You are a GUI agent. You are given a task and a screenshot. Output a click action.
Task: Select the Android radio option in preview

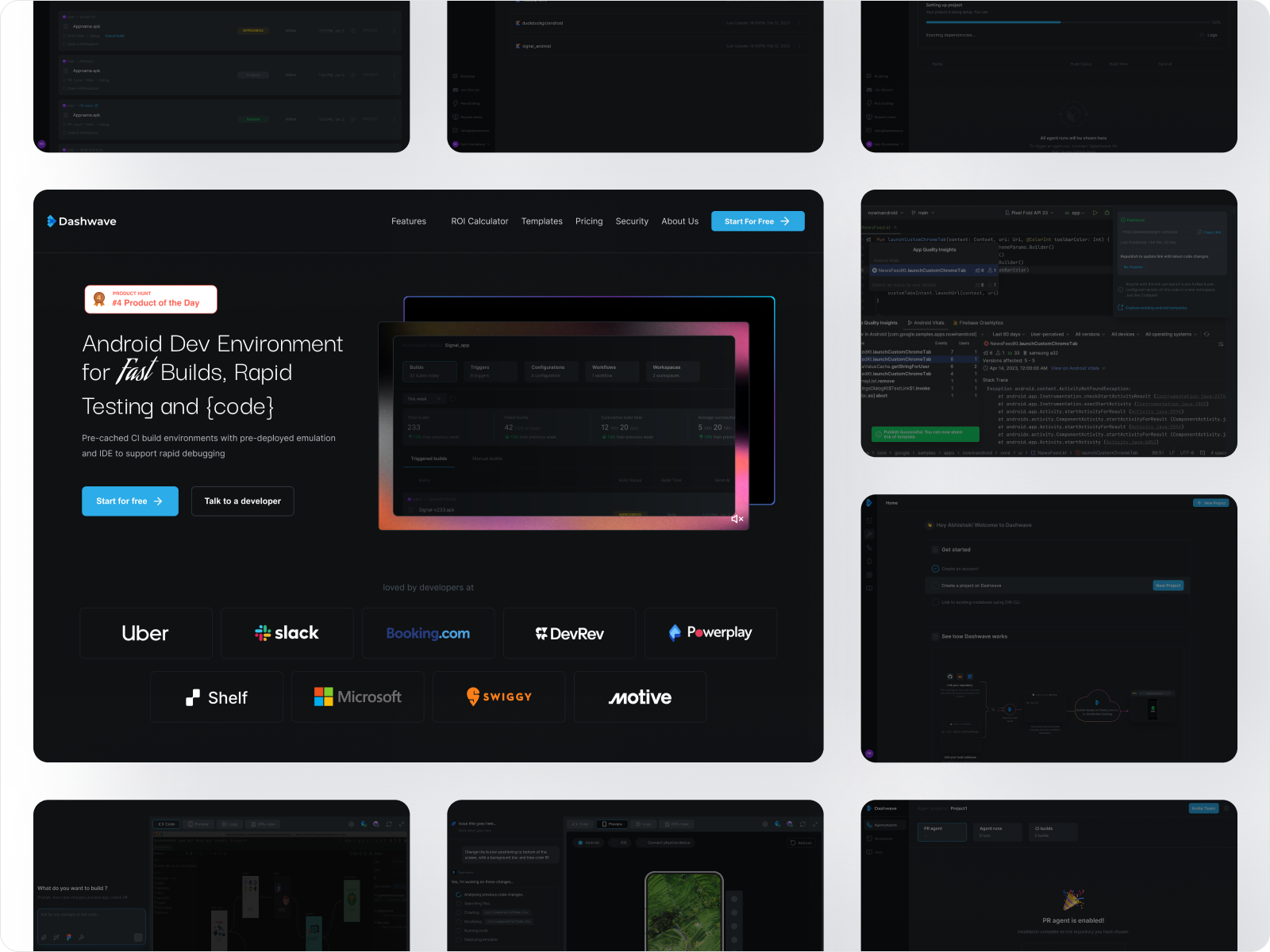[x=581, y=843]
